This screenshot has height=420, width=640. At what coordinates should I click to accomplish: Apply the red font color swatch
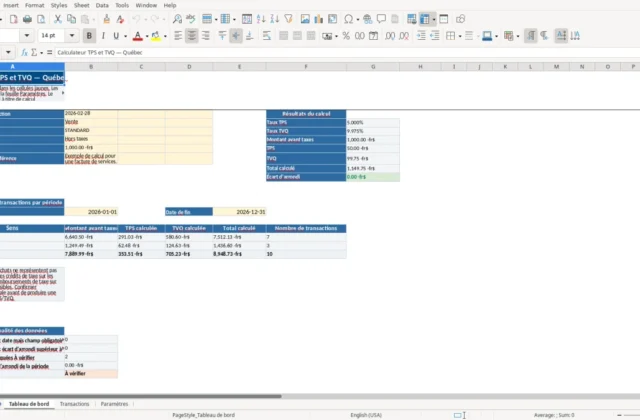click(x=138, y=36)
